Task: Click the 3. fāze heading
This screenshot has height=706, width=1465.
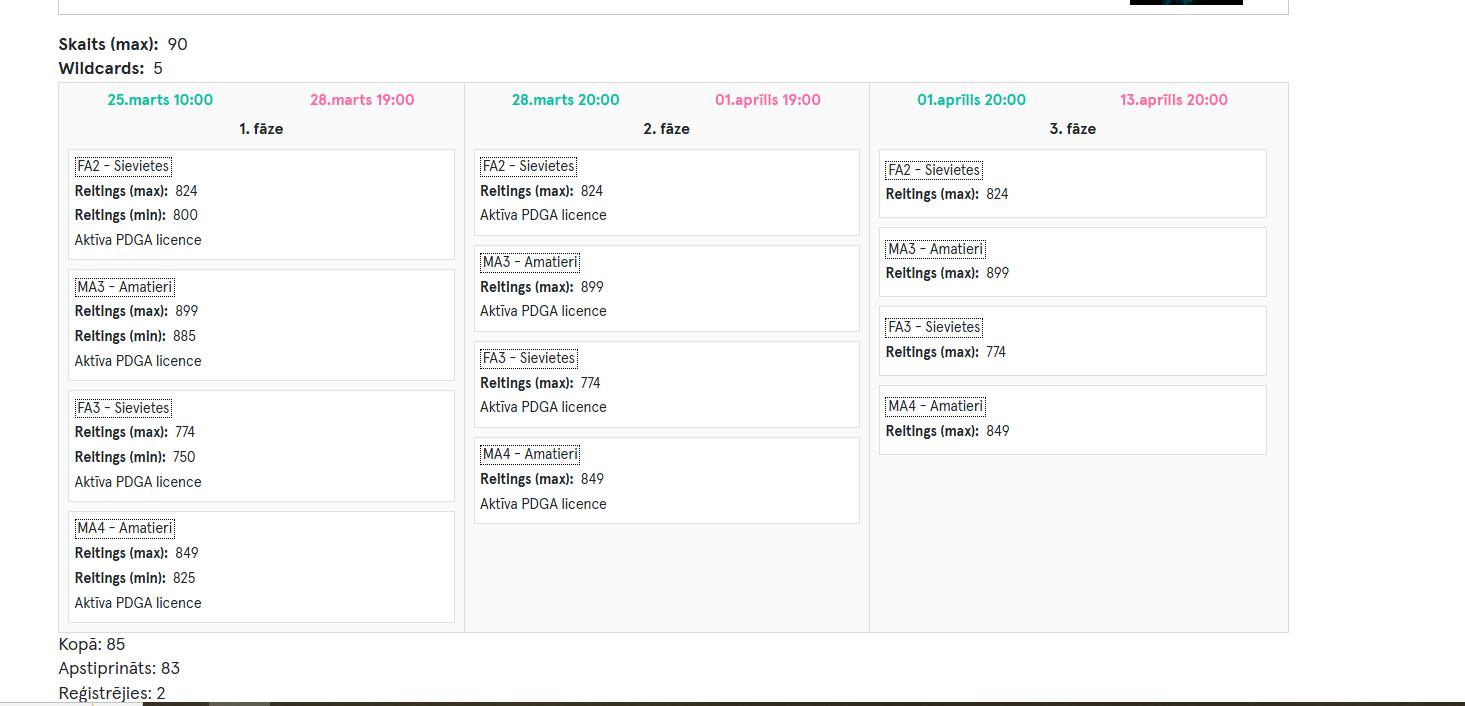Action: pos(1072,129)
